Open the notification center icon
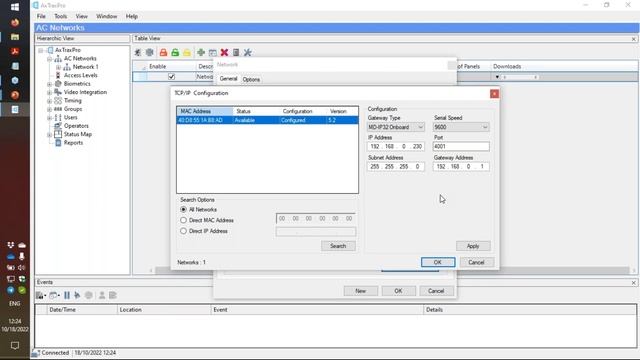The height and width of the screenshot is (360, 640). pos(15,346)
